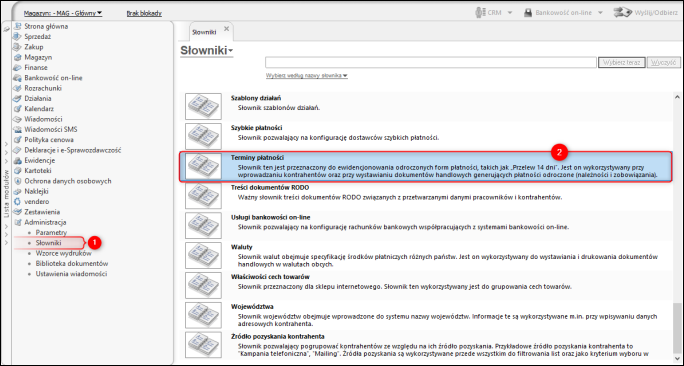Open Szablony działań dictionary book icon
This screenshot has height=366, width=684.
(x=203, y=106)
